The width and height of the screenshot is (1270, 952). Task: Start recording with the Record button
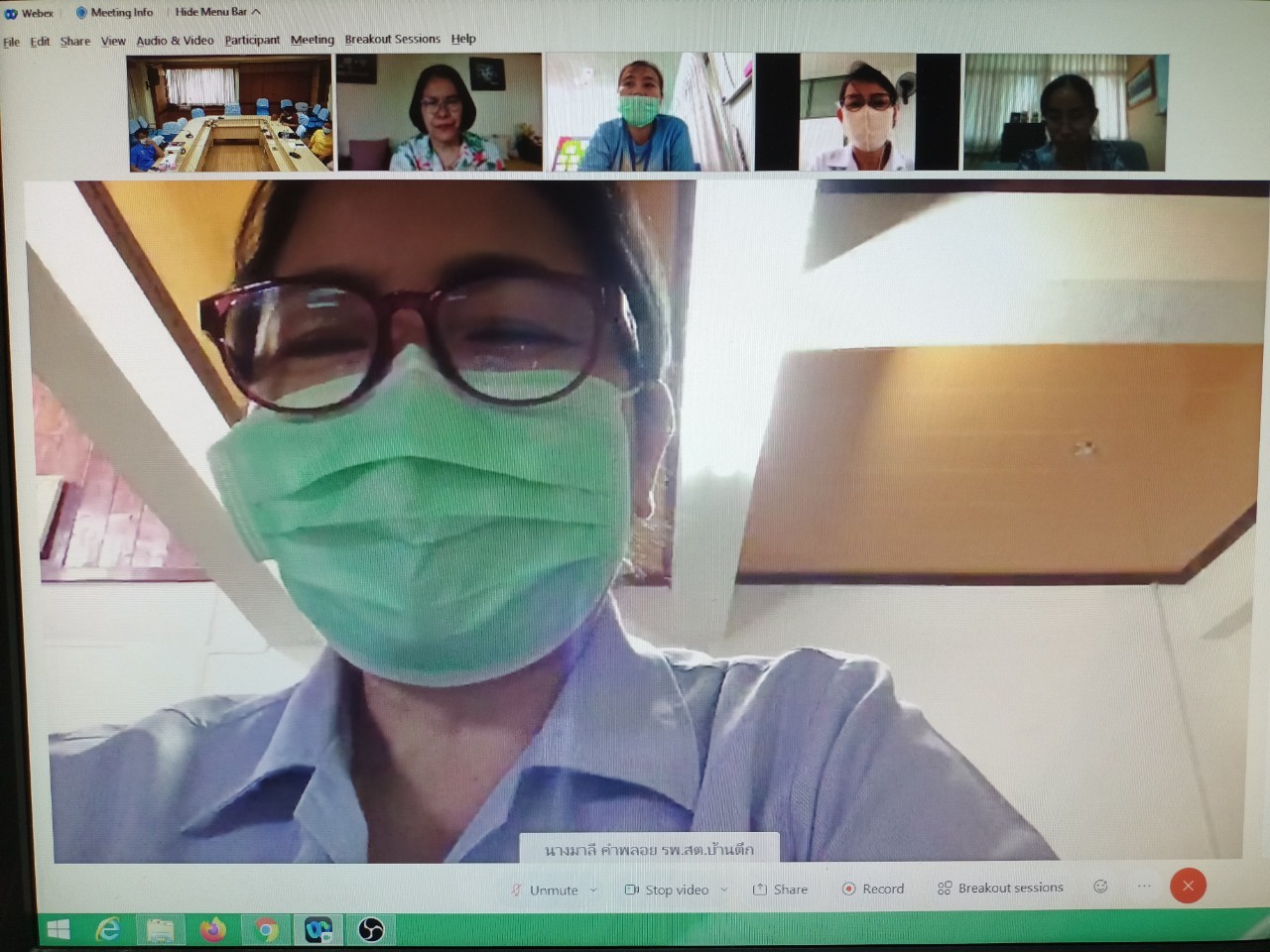(x=873, y=889)
